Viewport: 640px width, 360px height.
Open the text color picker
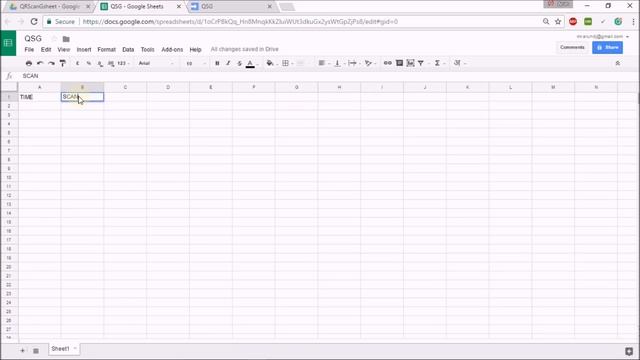click(x=251, y=64)
